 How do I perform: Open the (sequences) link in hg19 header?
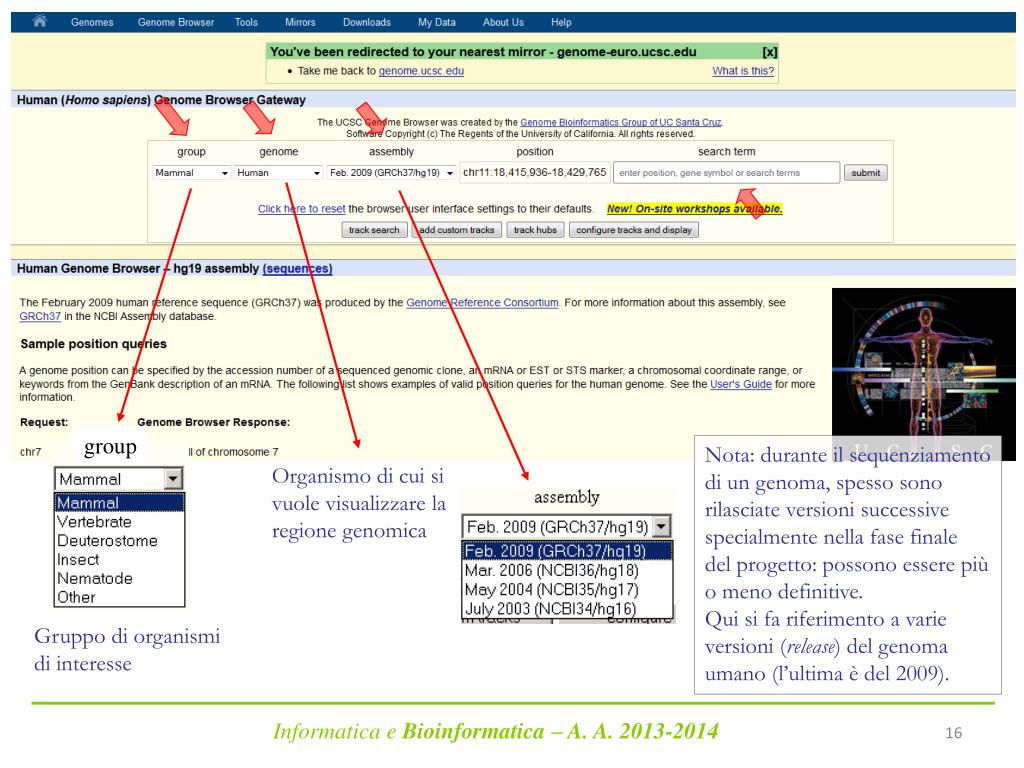click(297, 268)
